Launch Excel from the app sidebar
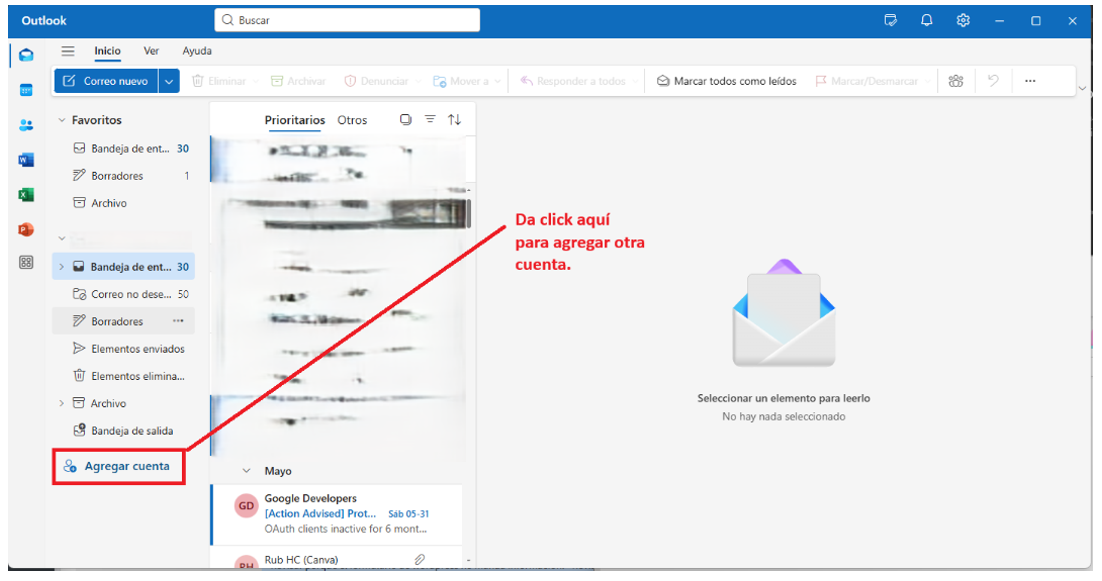The image size is (1102, 581). 26,195
